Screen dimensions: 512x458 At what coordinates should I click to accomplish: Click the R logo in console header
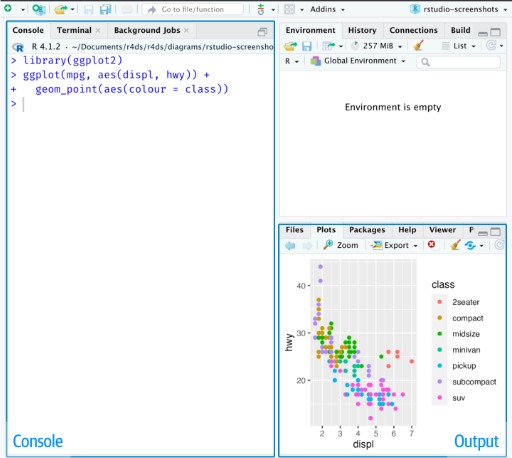(x=18, y=47)
